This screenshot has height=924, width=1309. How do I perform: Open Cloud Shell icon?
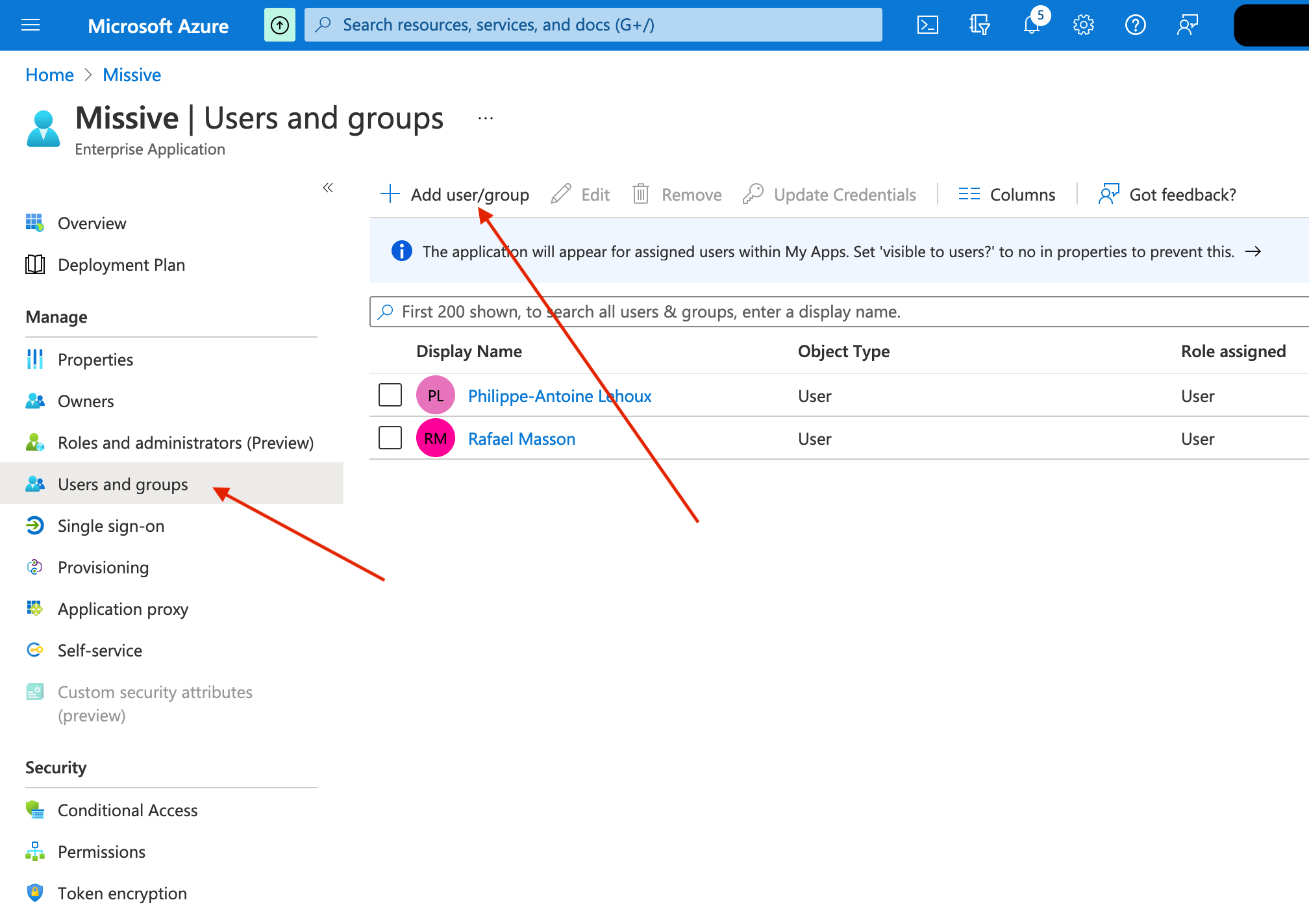(x=927, y=25)
